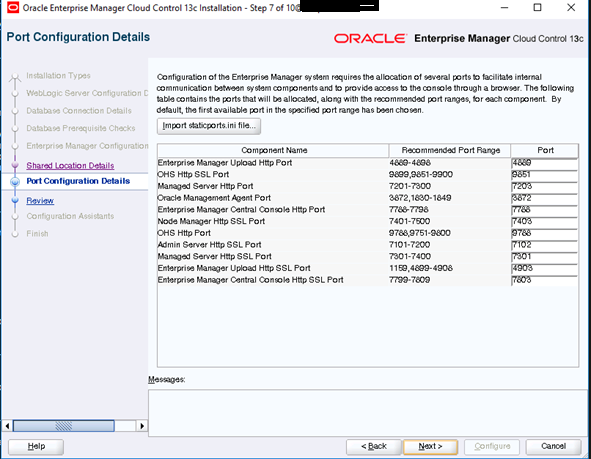Cancel the installation wizard
Screen dimensions: 591x459
click(x=553, y=447)
